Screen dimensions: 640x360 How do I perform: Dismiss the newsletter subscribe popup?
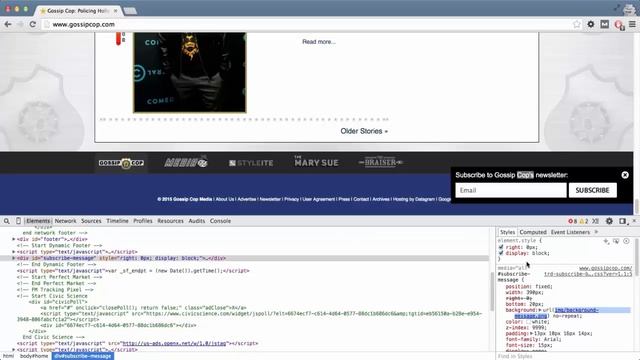[625, 175]
